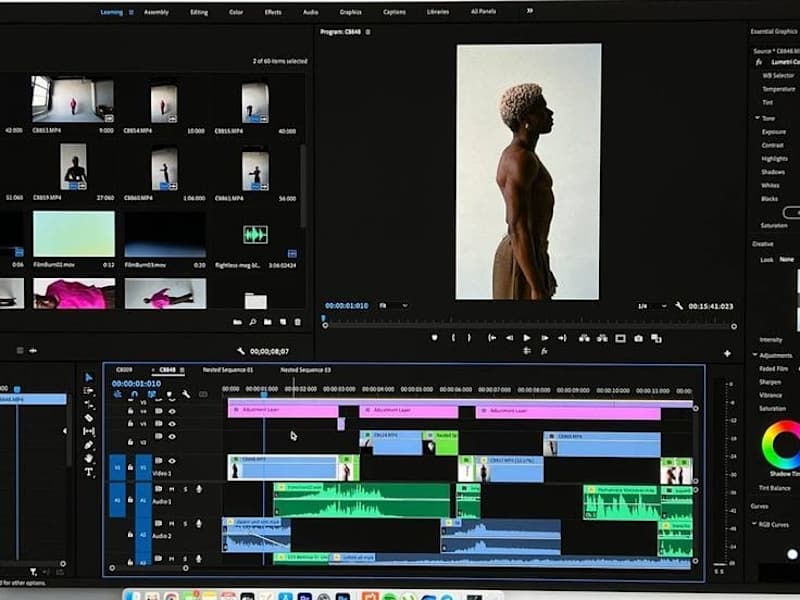This screenshot has width=800, height=600.
Task: Open Comparison View in Program monitor
Action: click(x=657, y=338)
